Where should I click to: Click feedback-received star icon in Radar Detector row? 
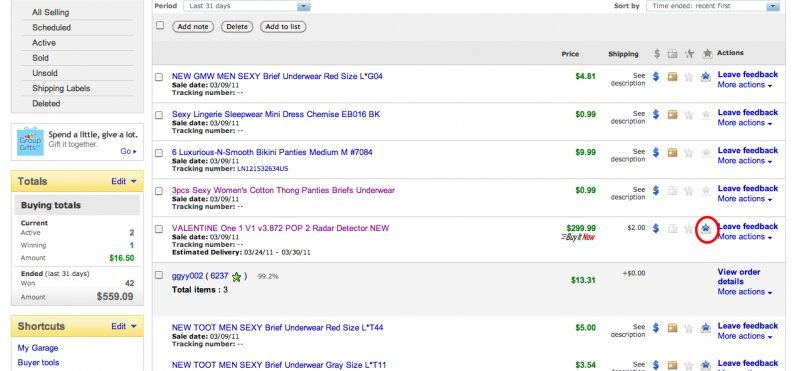706,229
